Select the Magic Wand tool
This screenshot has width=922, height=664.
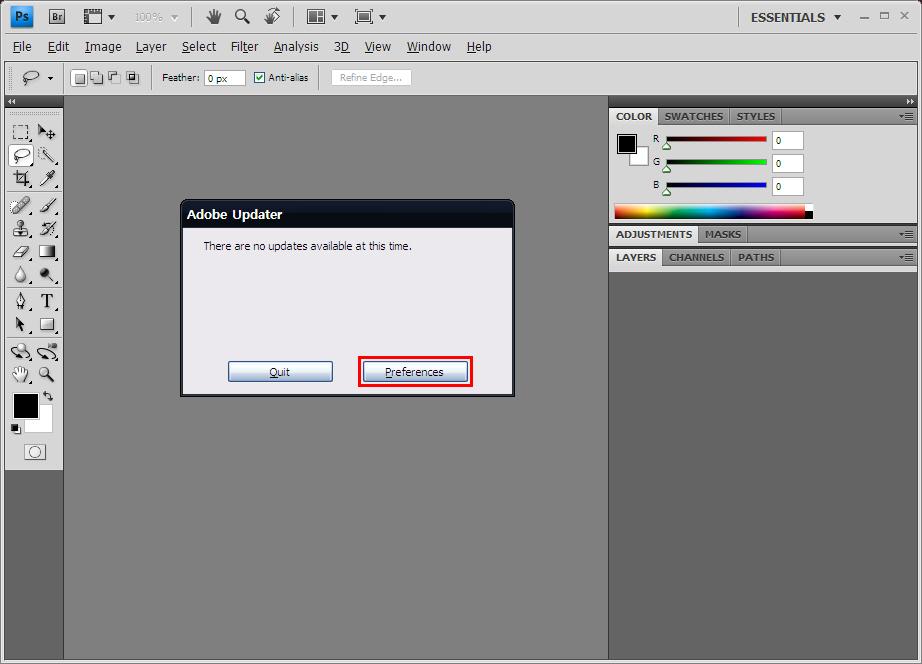click(x=46, y=155)
